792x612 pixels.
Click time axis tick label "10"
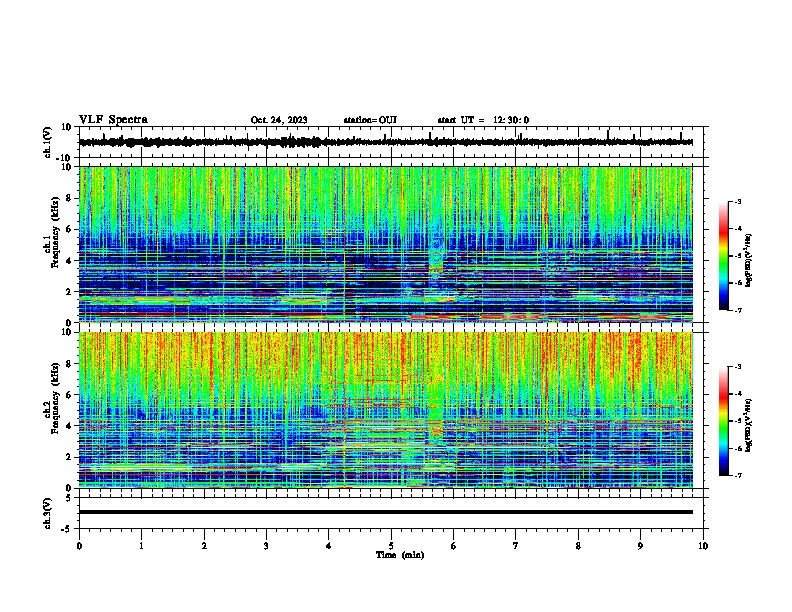(x=703, y=546)
